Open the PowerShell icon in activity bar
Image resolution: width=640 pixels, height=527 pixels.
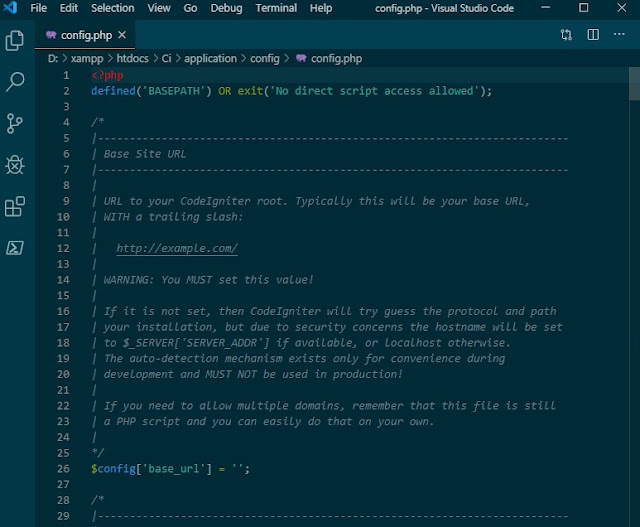coord(15,248)
